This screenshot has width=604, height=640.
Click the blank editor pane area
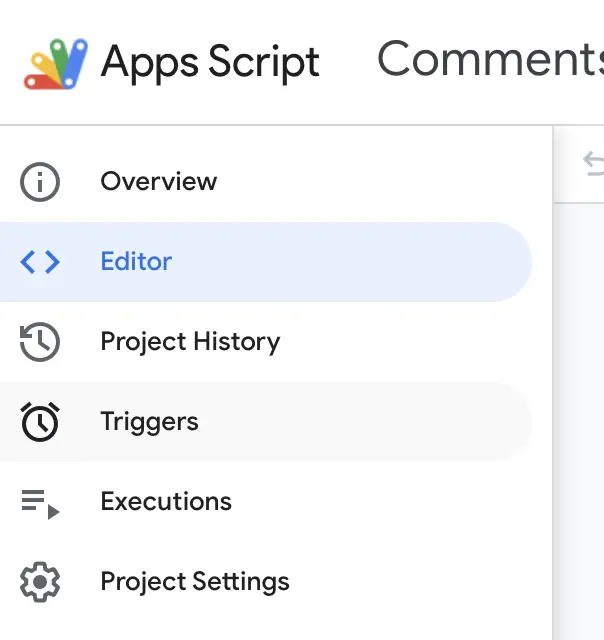(580, 420)
